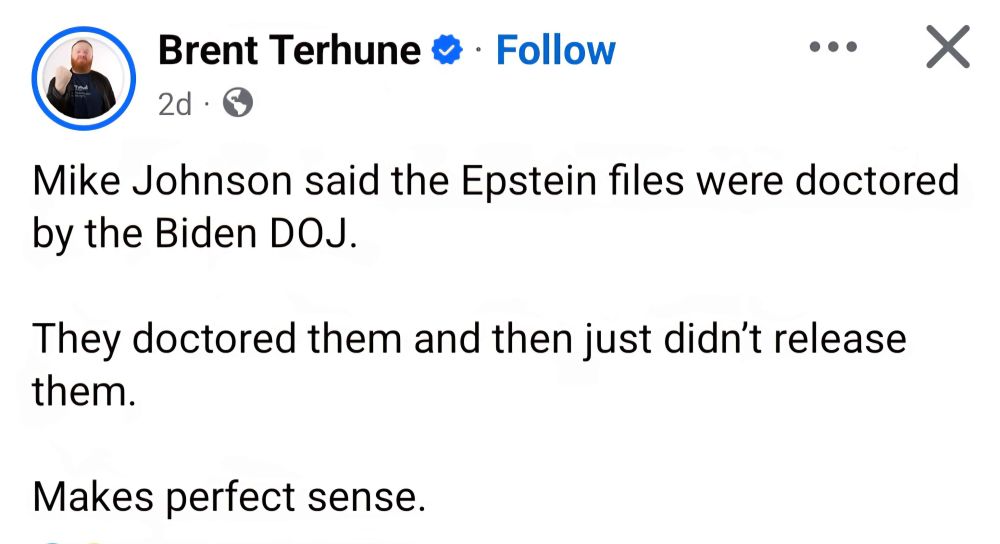
Task: Open Brent Terhune's profile picture
Action: tap(84, 78)
